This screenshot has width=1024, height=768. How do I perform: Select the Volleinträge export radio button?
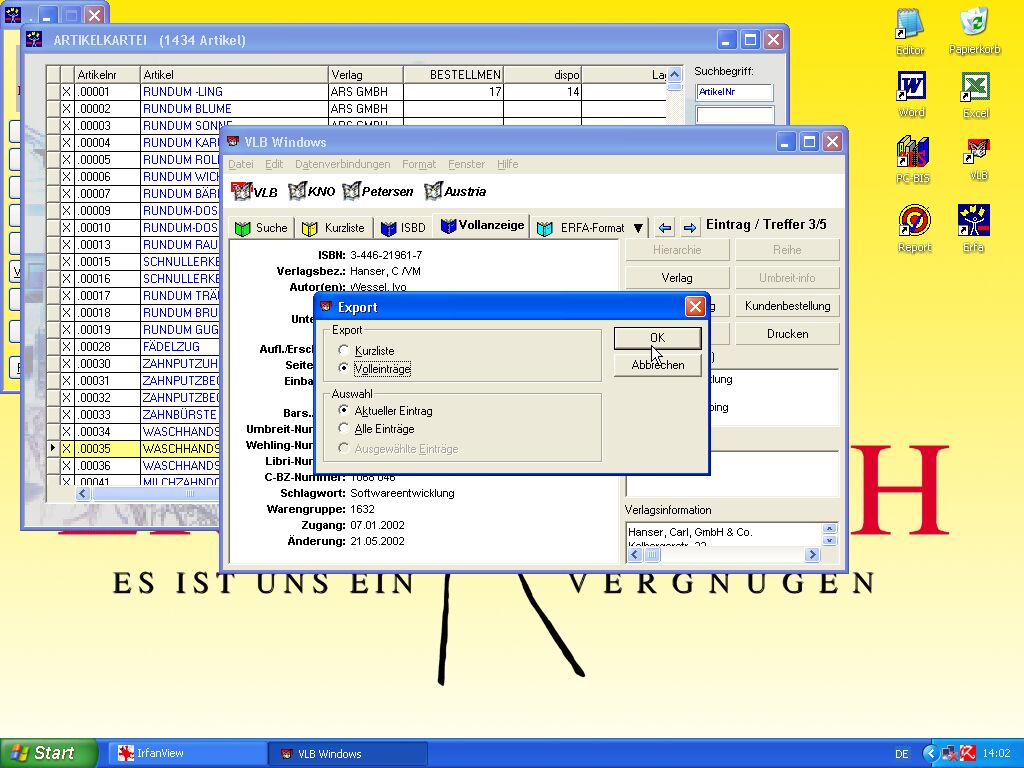[344, 368]
